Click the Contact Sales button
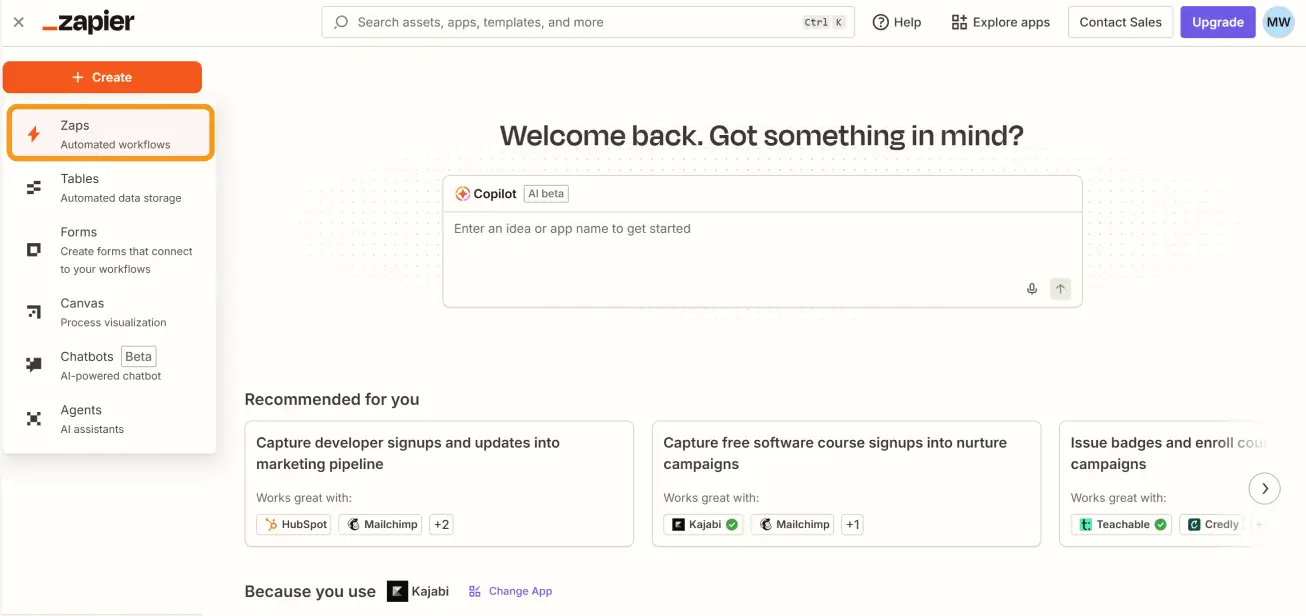The width and height of the screenshot is (1306, 616). click(x=1120, y=22)
